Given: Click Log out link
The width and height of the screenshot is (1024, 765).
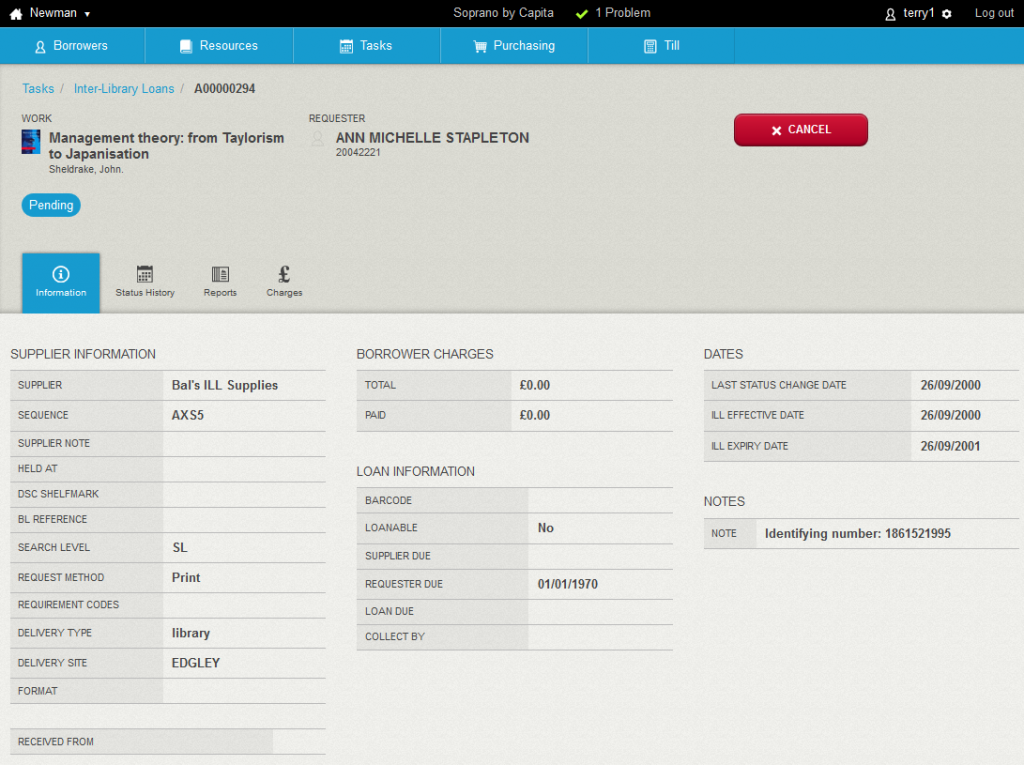Looking at the screenshot, I should point(994,13).
